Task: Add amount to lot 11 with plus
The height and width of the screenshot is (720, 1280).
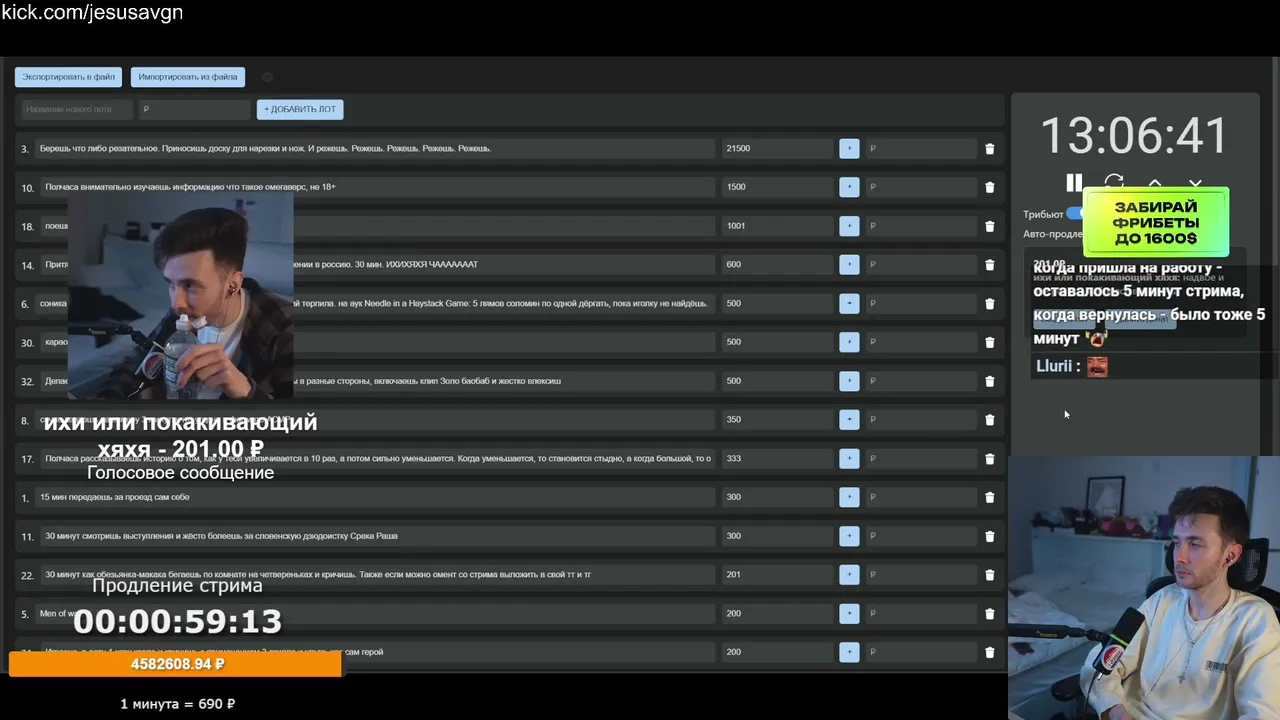Action: point(849,536)
